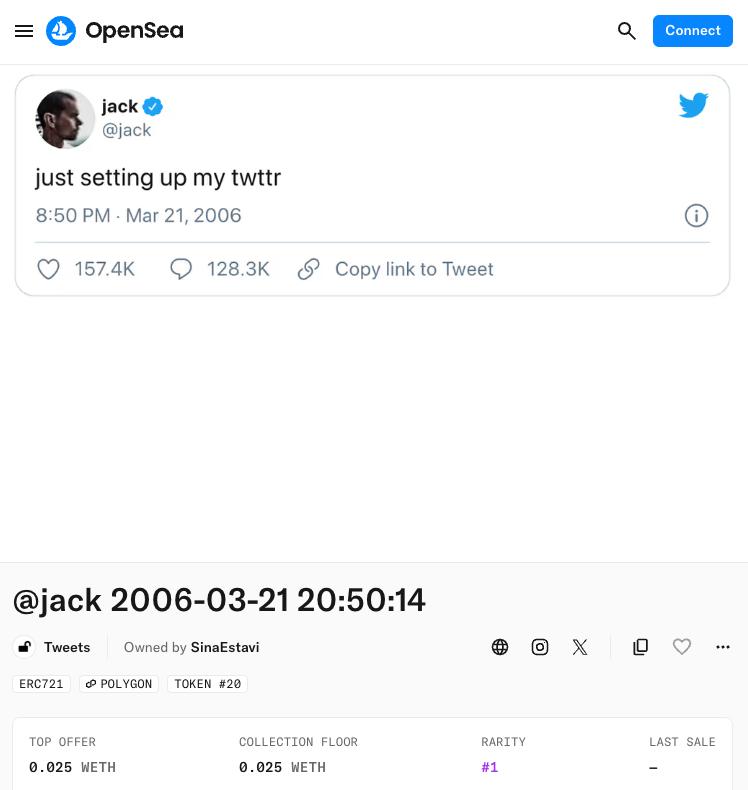This screenshot has height=790, width=748.
Task: Open the Instagram icon link
Action: click(x=540, y=647)
